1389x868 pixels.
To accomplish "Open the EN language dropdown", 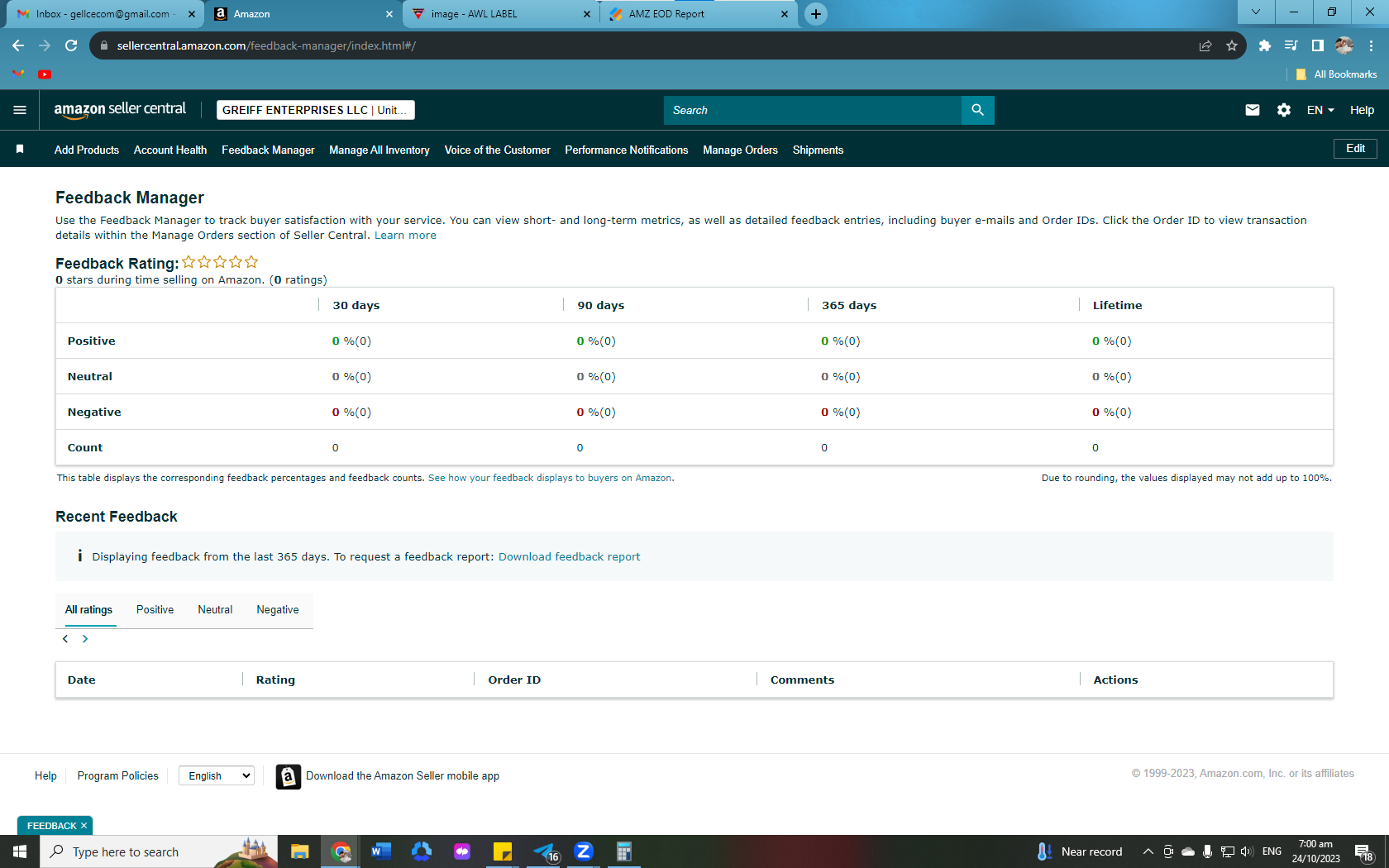I will click(x=1320, y=110).
